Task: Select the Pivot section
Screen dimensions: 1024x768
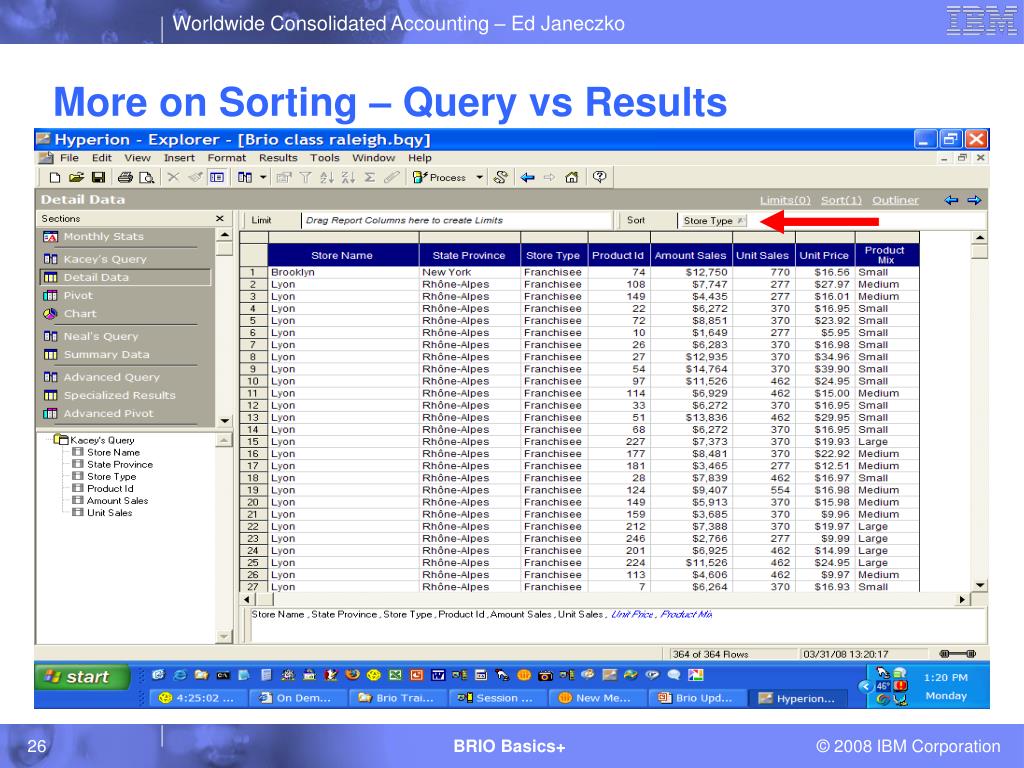Action: tap(78, 295)
